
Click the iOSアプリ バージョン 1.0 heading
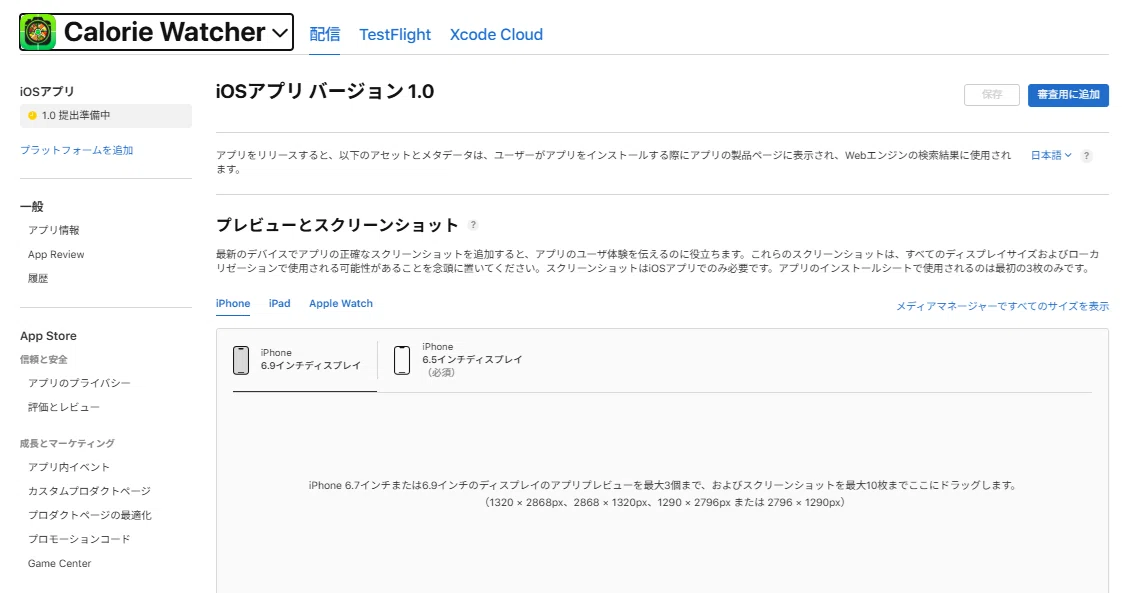pyautogui.click(x=325, y=92)
